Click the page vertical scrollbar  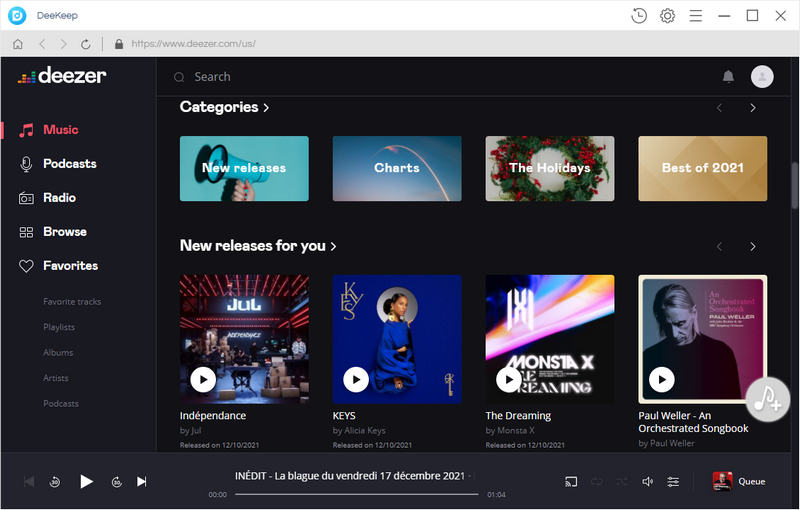coord(795,186)
